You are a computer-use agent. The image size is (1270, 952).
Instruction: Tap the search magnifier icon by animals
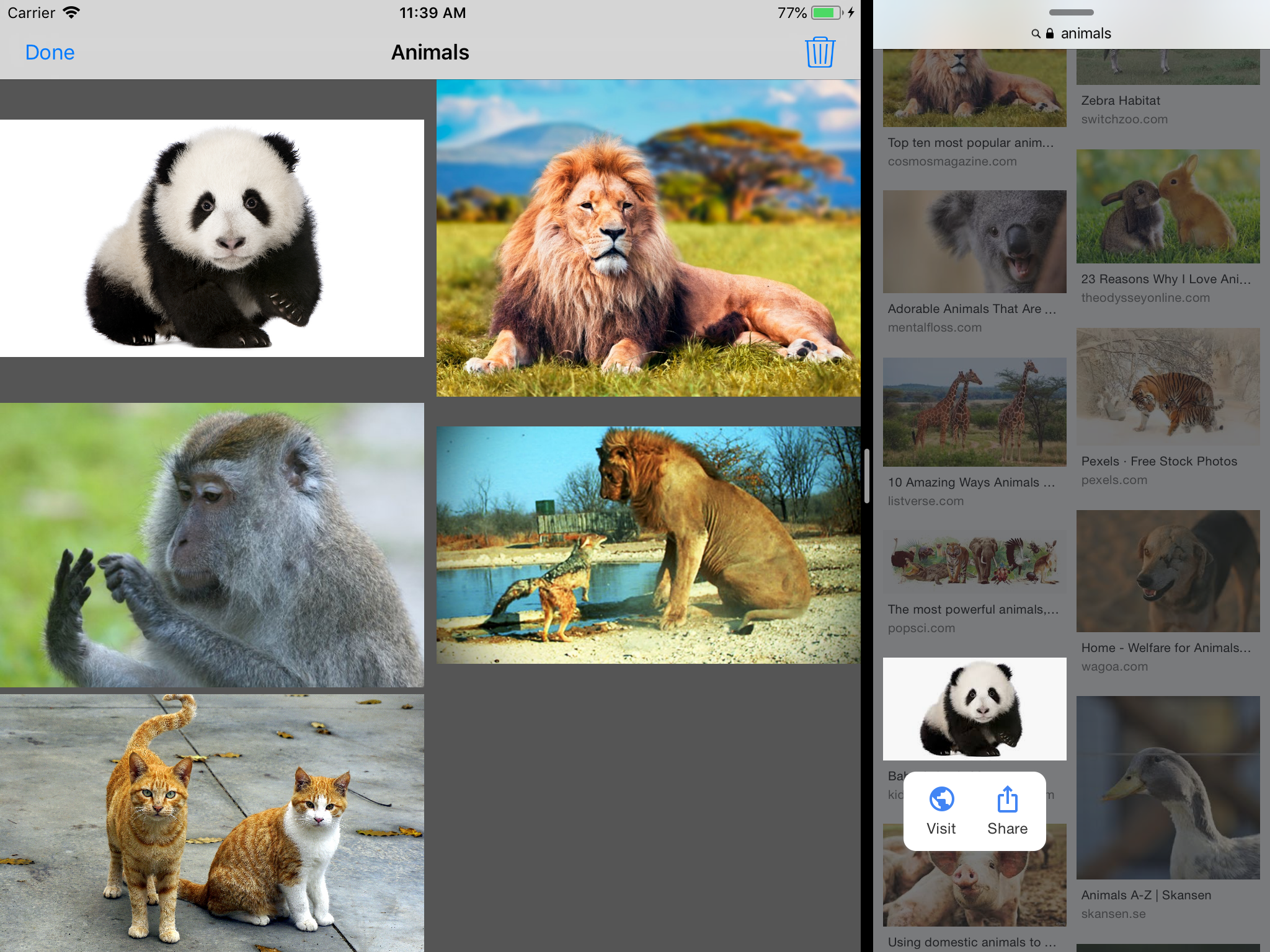[x=1036, y=33]
